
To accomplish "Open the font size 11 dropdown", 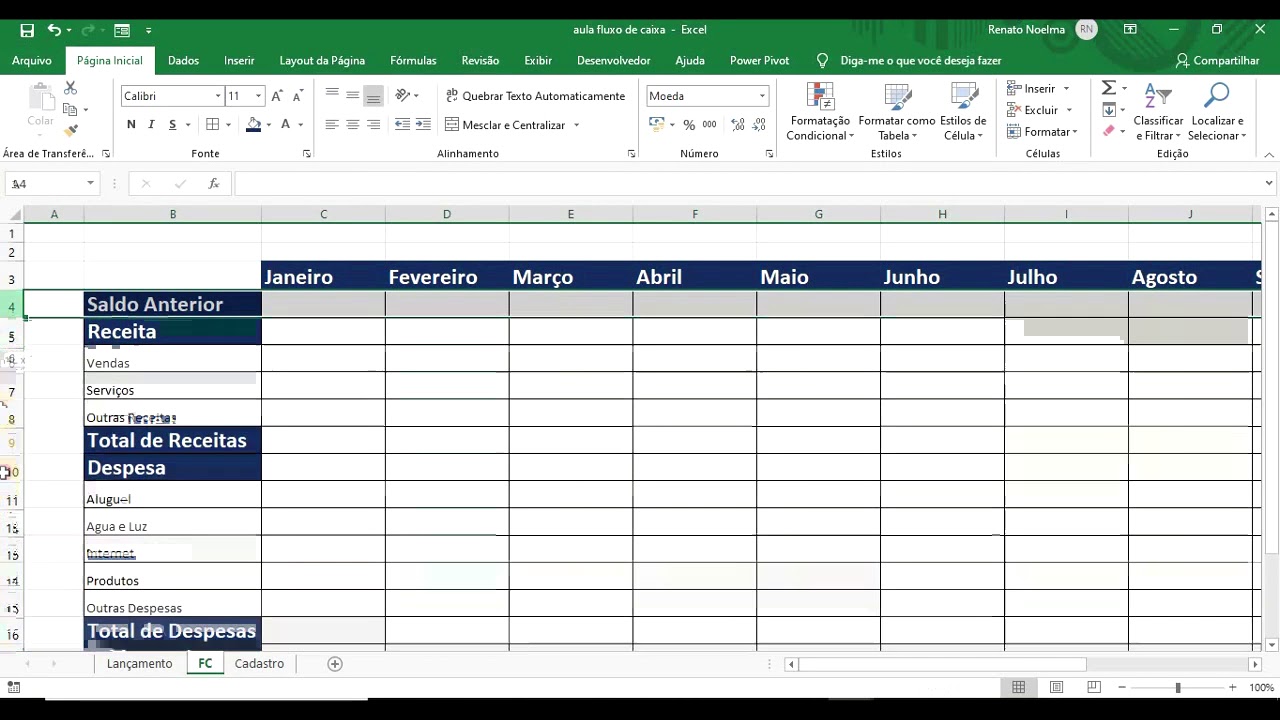I will click(x=258, y=96).
